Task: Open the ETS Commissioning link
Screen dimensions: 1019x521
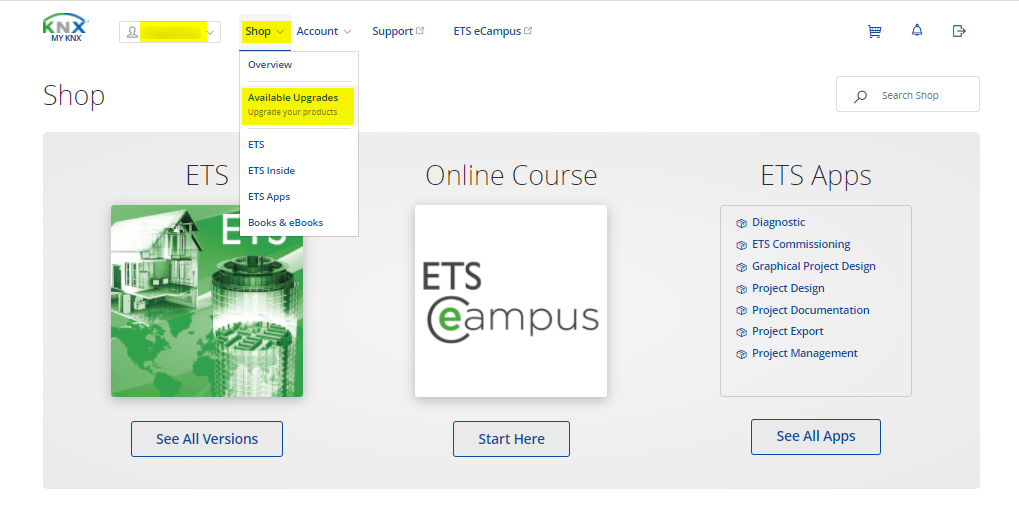Action: 801,244
